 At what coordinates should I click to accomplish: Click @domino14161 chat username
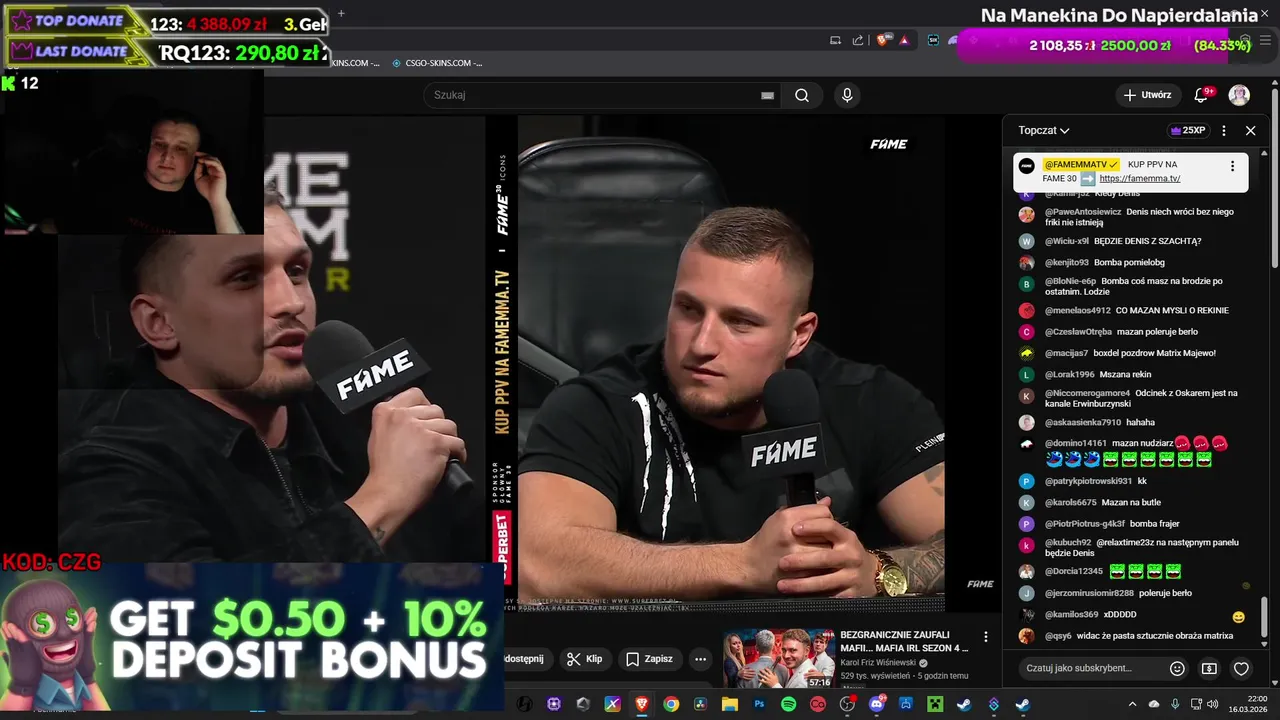click(1076, 444)
